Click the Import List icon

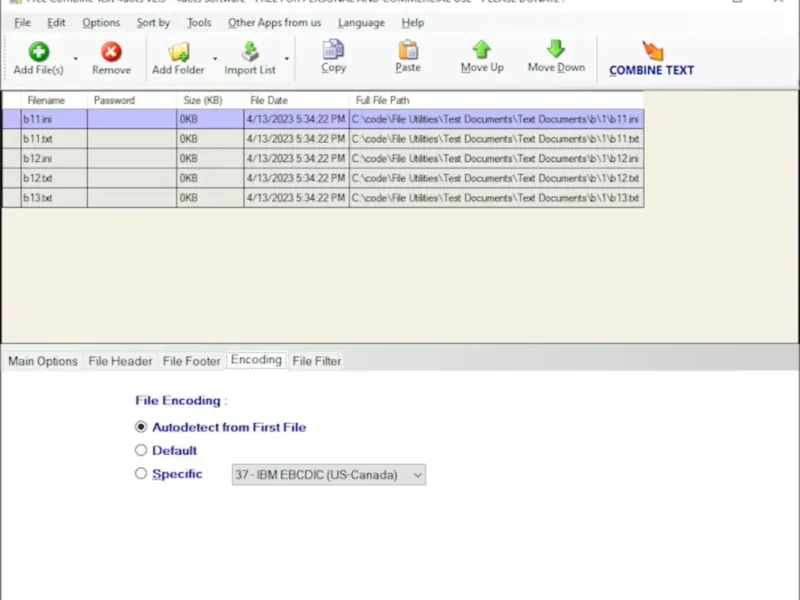(x=250, y=52)
